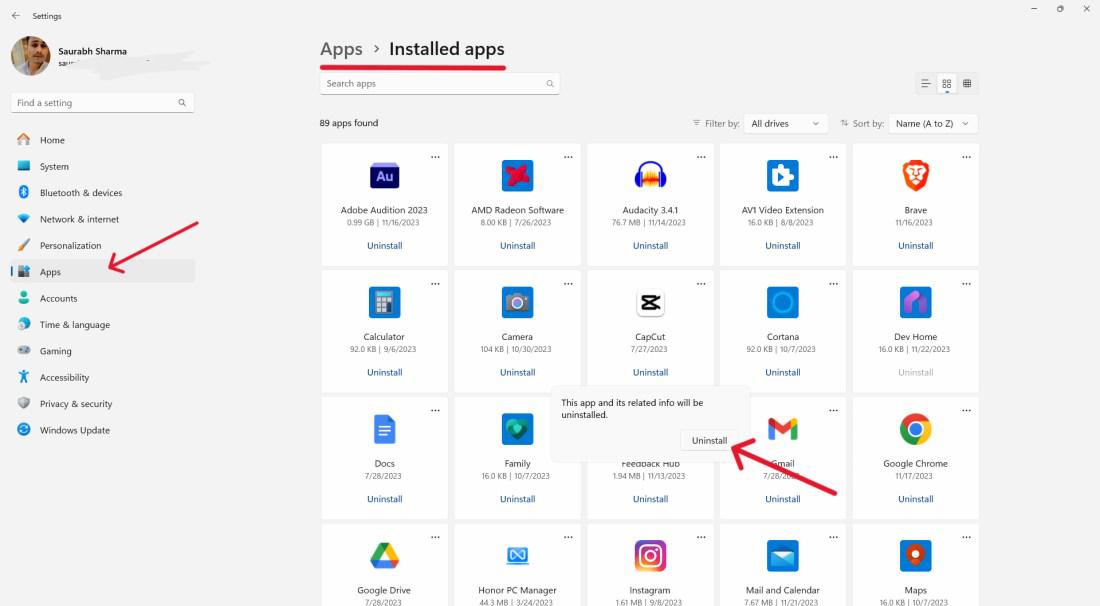Image resolution: width=1100 pixels, height=606 pixels.
Task: Open System settings in the sidebar
Action: coord(102,166)
